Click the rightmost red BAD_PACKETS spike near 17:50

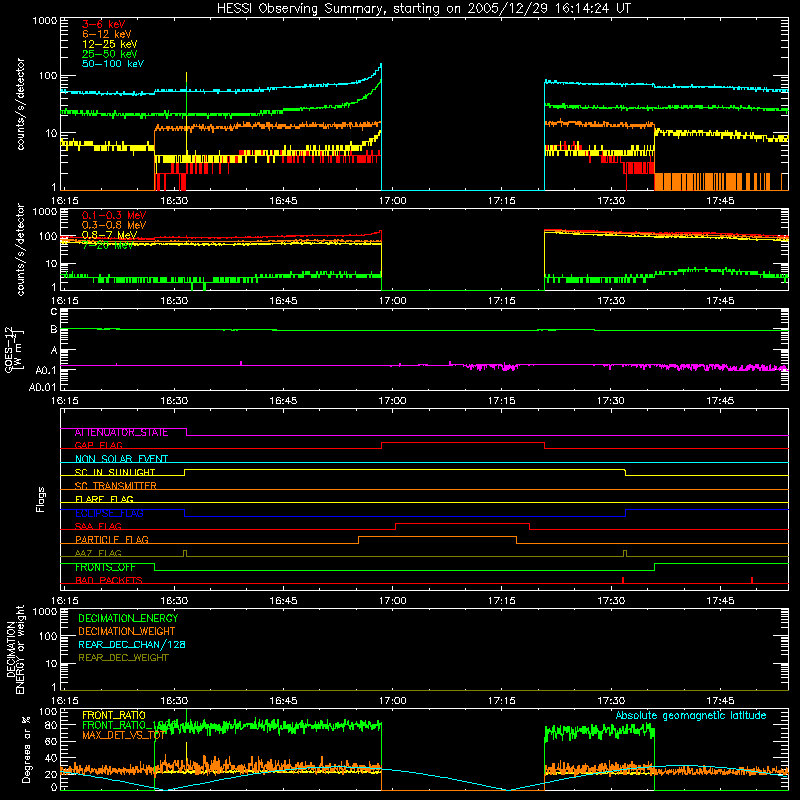pos(752,580)
